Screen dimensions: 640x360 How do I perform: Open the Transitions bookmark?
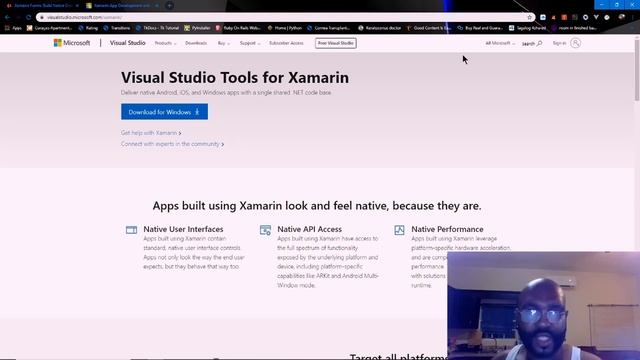(117, 28)
